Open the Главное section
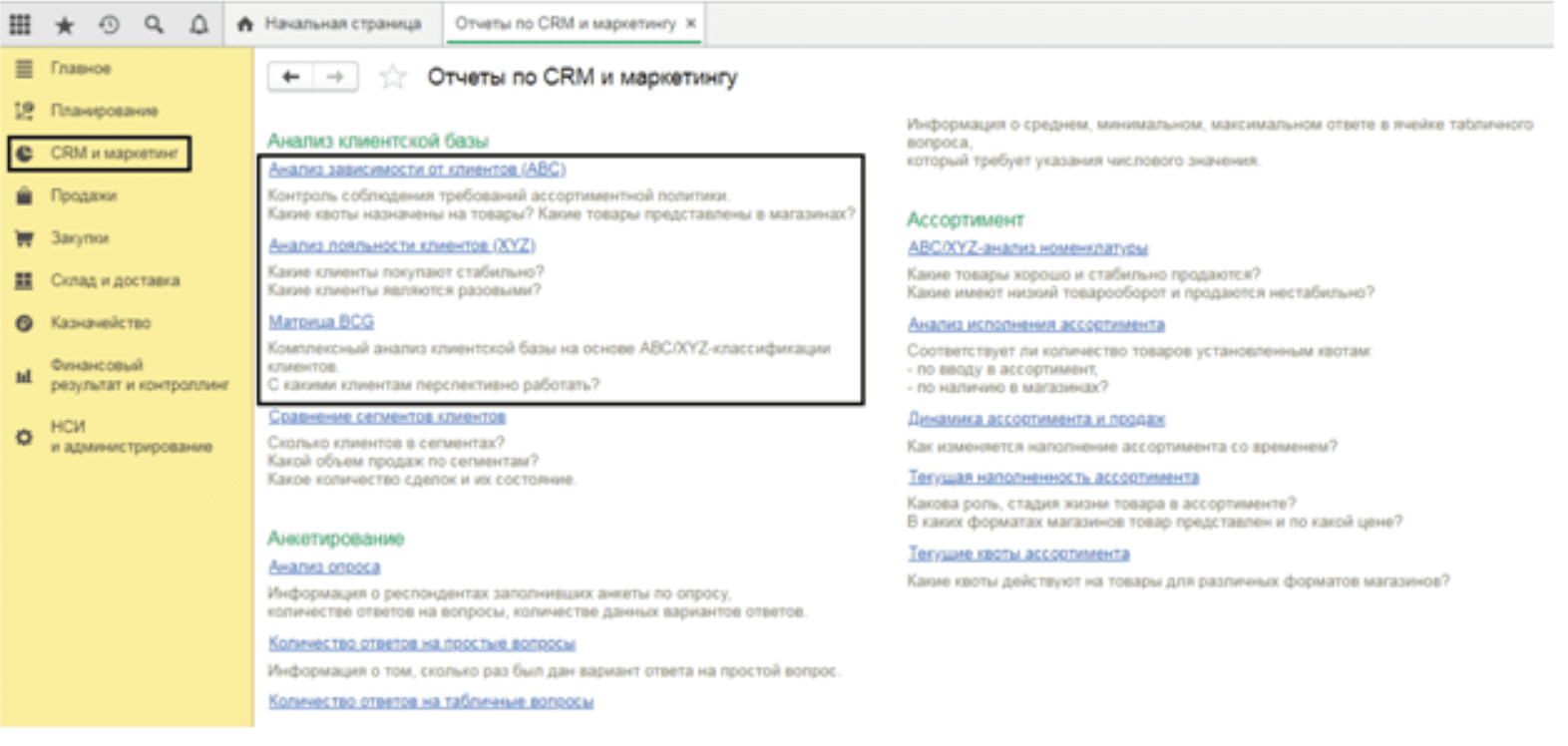The width and height of the screenshot is (1568, 746). (x=80, y=69)
